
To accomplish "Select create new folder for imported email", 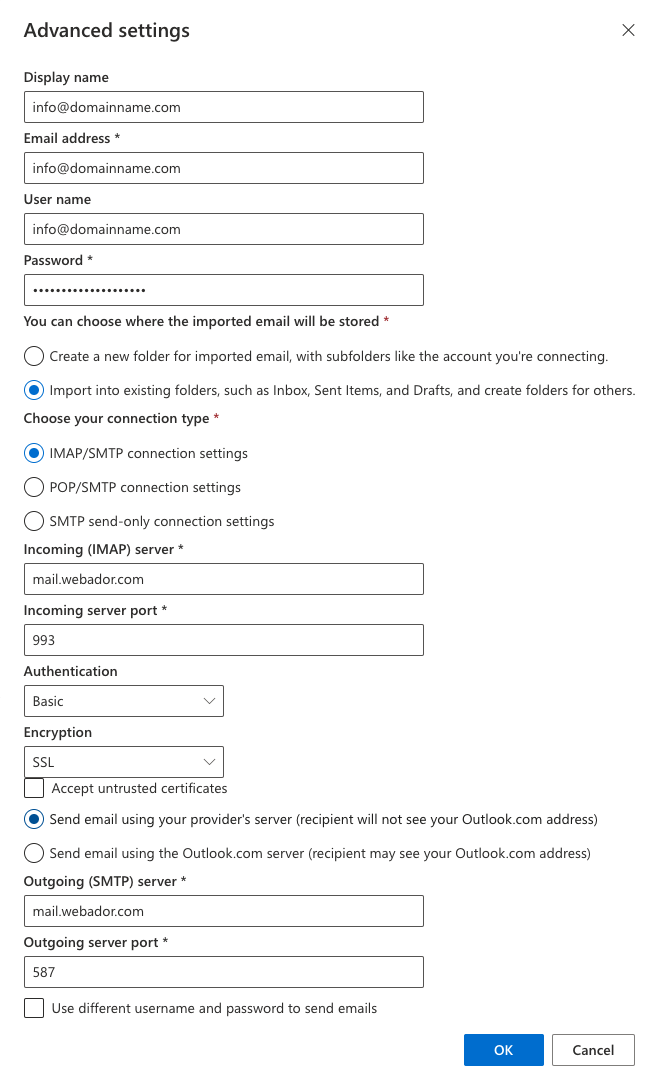I will [x=34, y=356].
